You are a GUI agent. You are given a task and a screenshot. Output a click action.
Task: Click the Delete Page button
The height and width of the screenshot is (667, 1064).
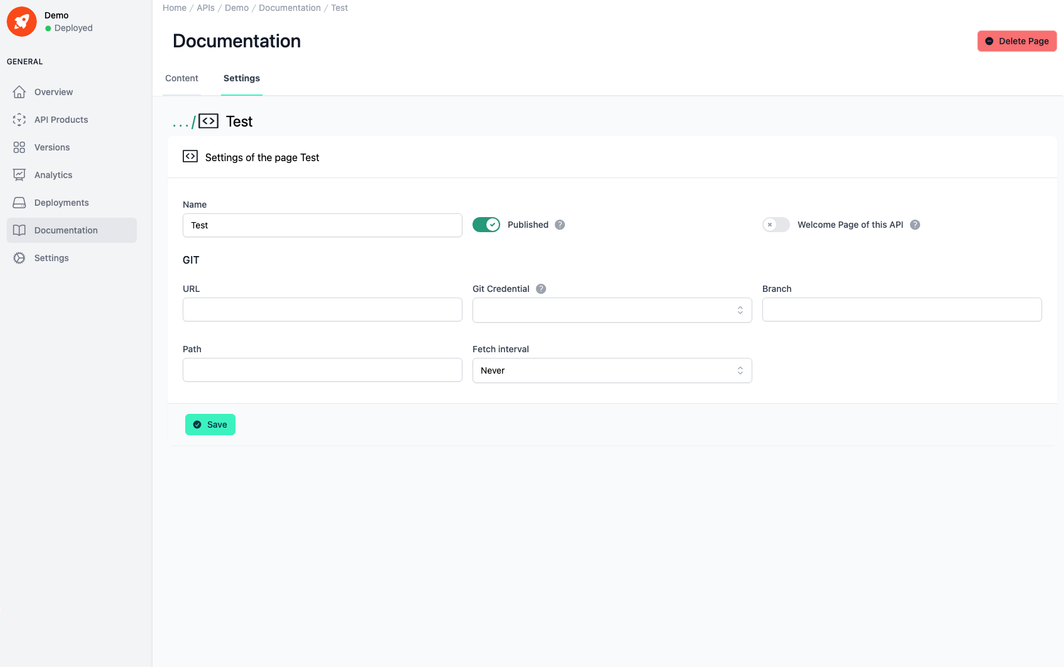(1017, 41)
